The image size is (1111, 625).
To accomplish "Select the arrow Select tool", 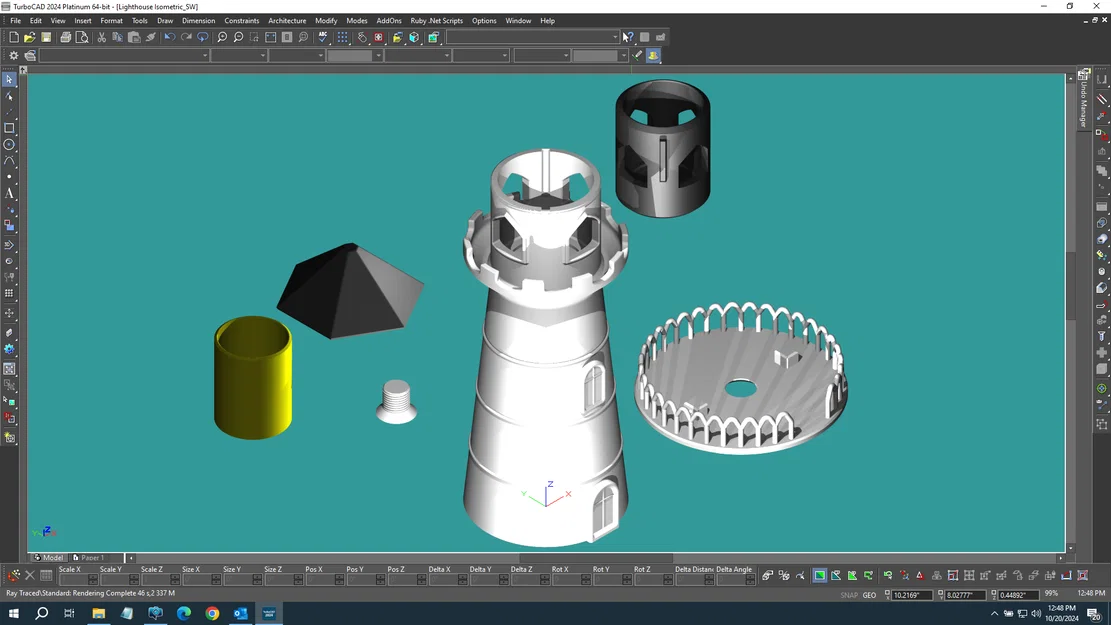I will click(x=9, y=80).
